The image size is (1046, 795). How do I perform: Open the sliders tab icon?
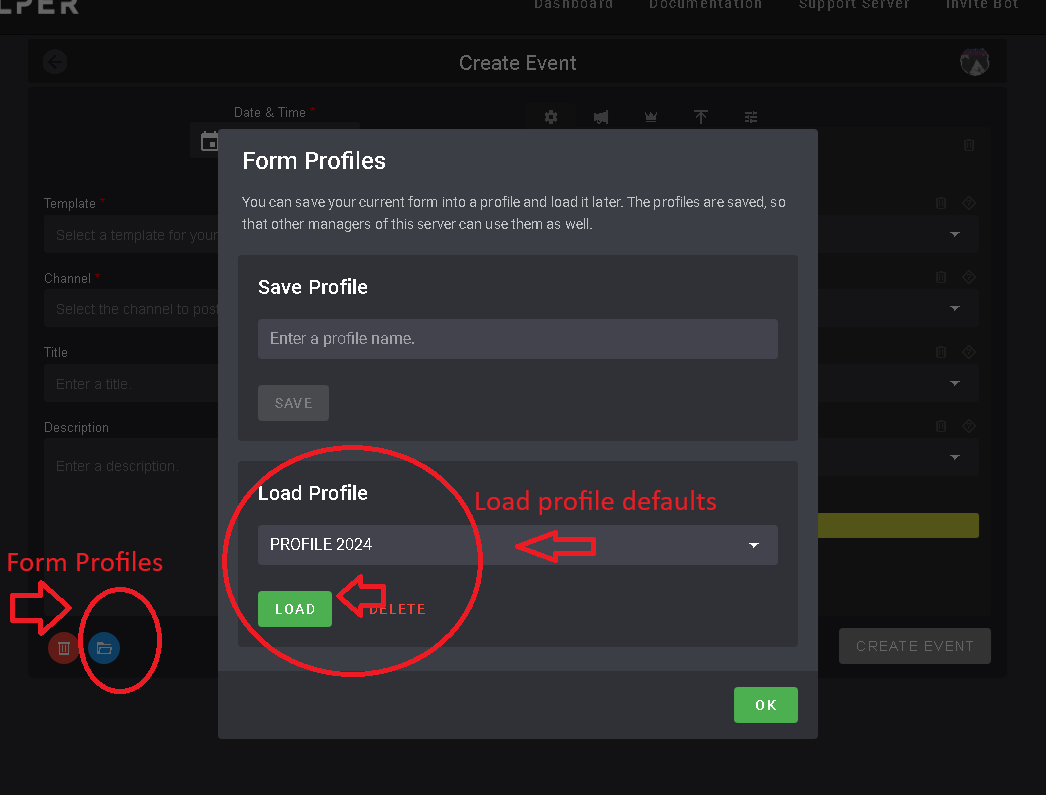click(x=751, y=117)
